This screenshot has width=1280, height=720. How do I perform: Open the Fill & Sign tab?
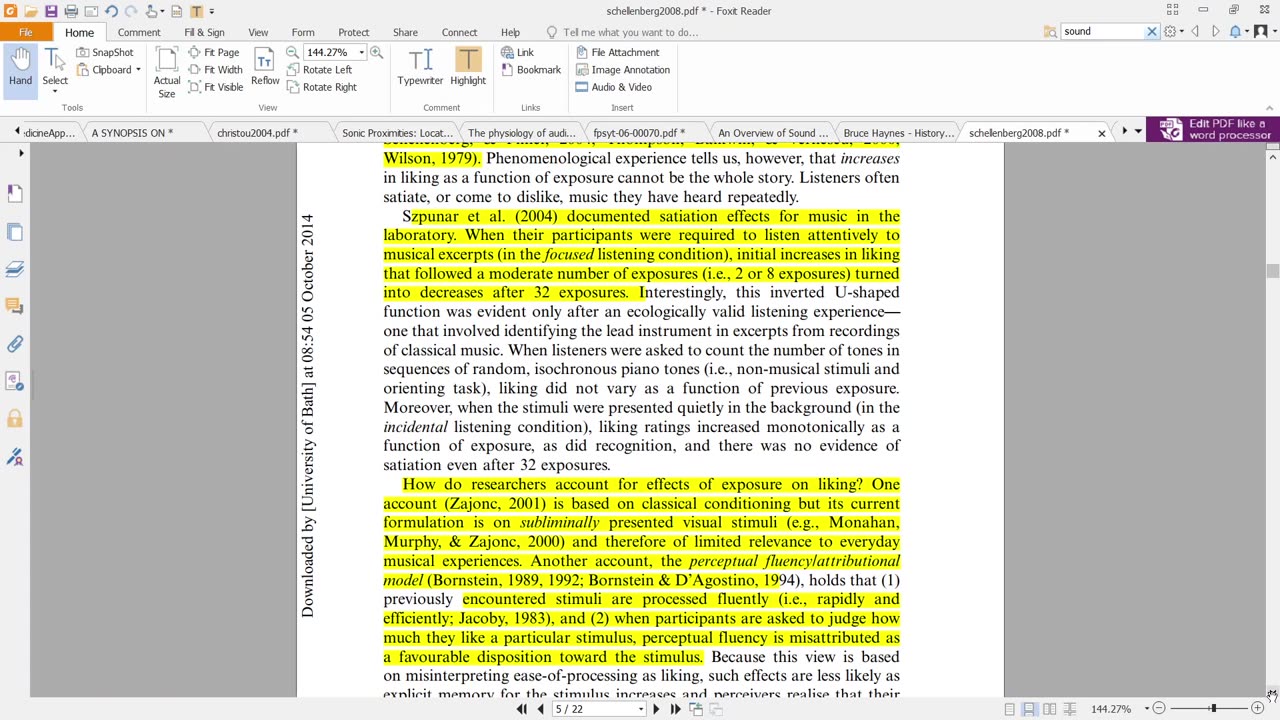pyautogui.click(x=204, y=32)
